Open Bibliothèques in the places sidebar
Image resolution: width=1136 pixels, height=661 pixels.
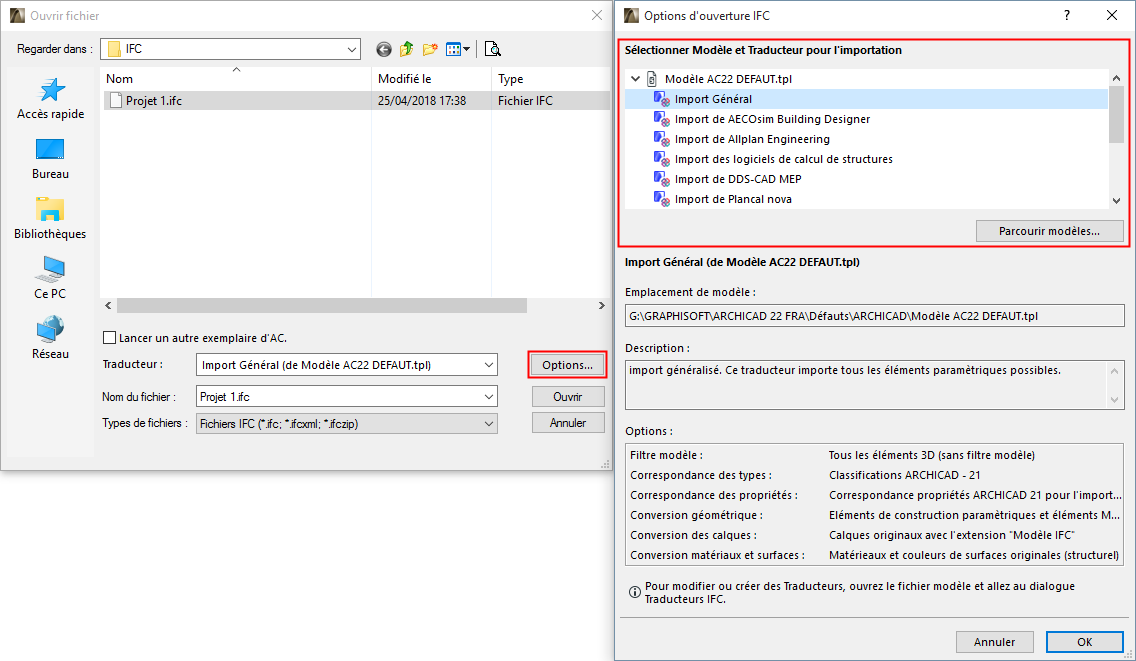tap(50, 218)
